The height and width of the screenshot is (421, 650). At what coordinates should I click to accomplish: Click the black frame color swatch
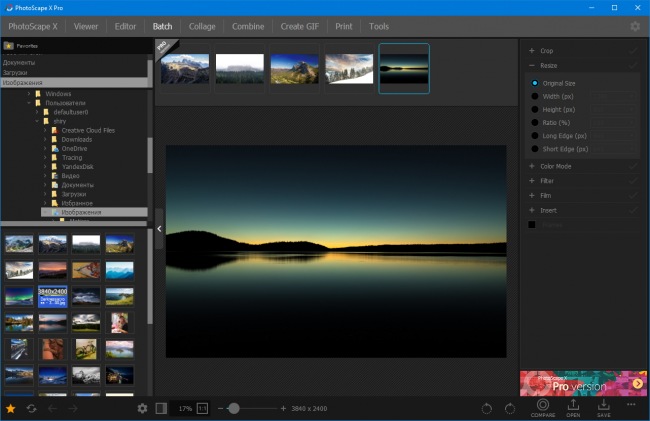pos(532,225)
